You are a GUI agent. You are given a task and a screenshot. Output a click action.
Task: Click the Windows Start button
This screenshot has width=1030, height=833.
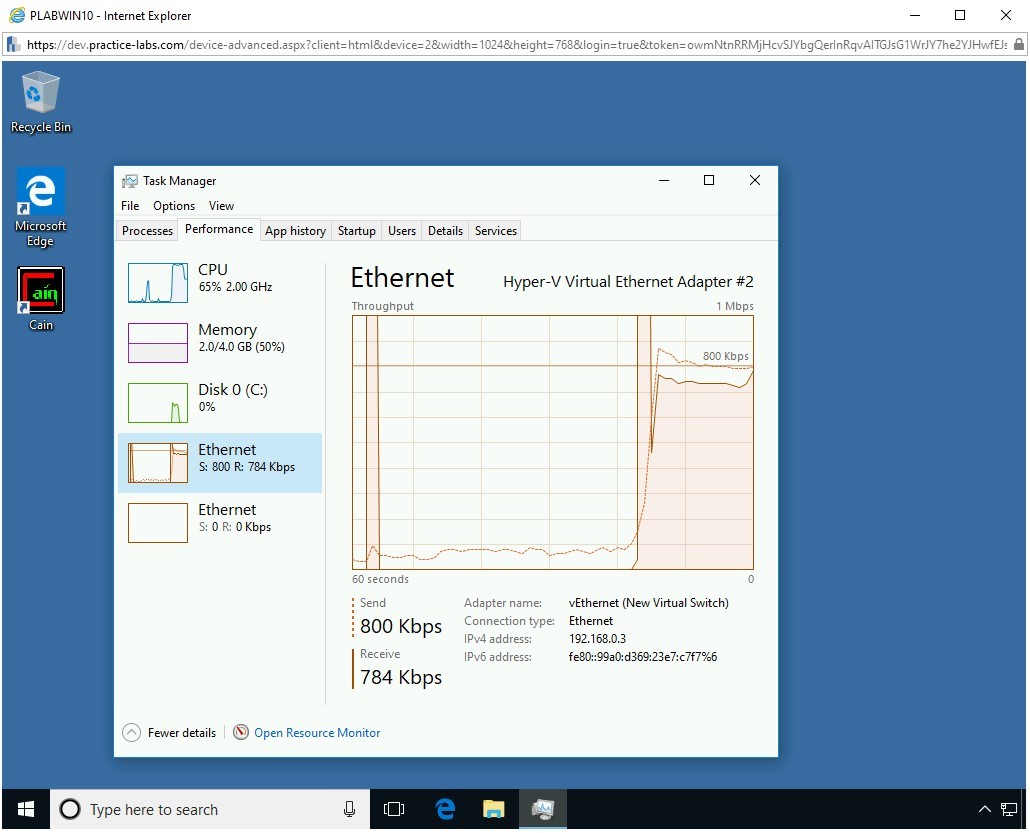click(25, 809)
